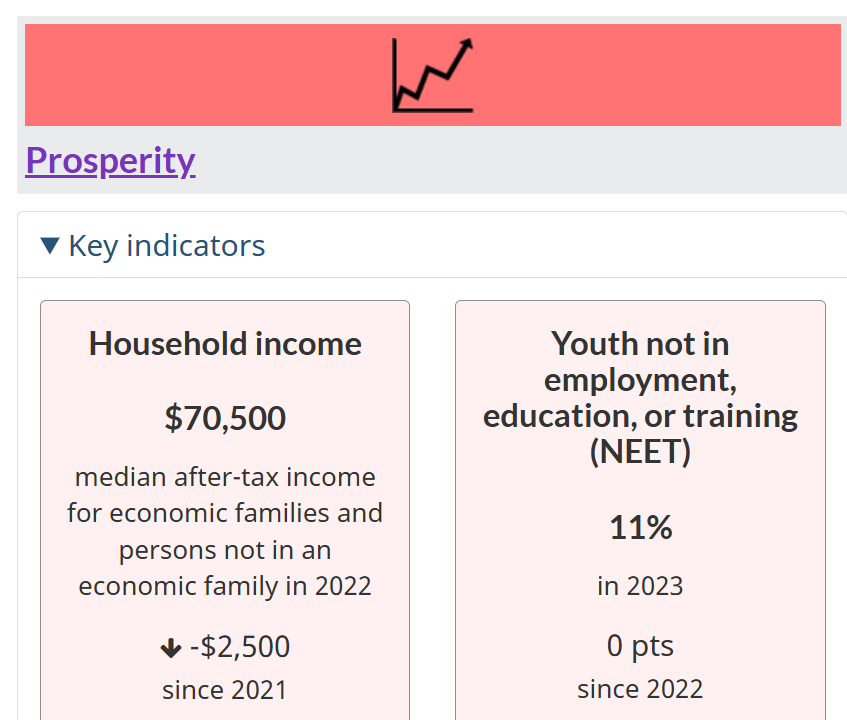Click the median after-tax income description
847x720 pixels.
tap(225, 531)
